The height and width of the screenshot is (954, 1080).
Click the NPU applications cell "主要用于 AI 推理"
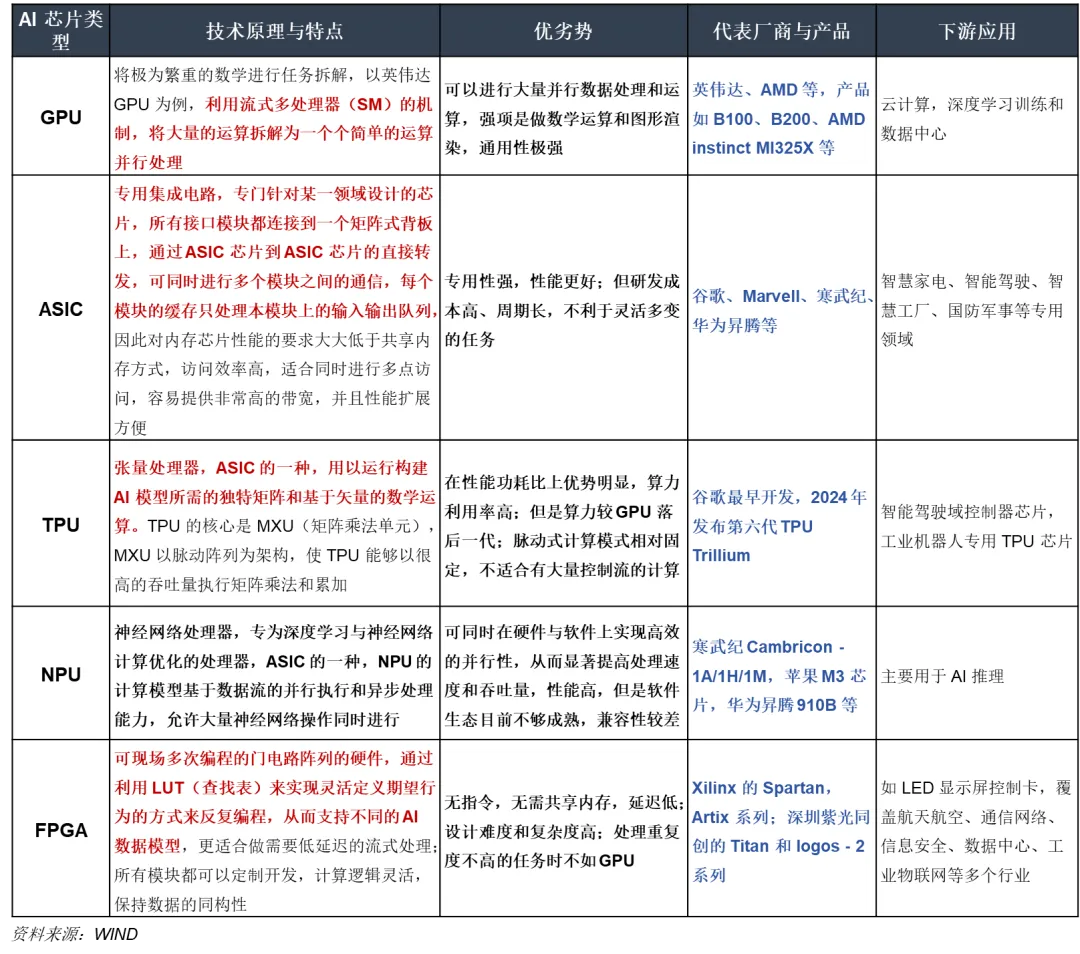(977, 674)
